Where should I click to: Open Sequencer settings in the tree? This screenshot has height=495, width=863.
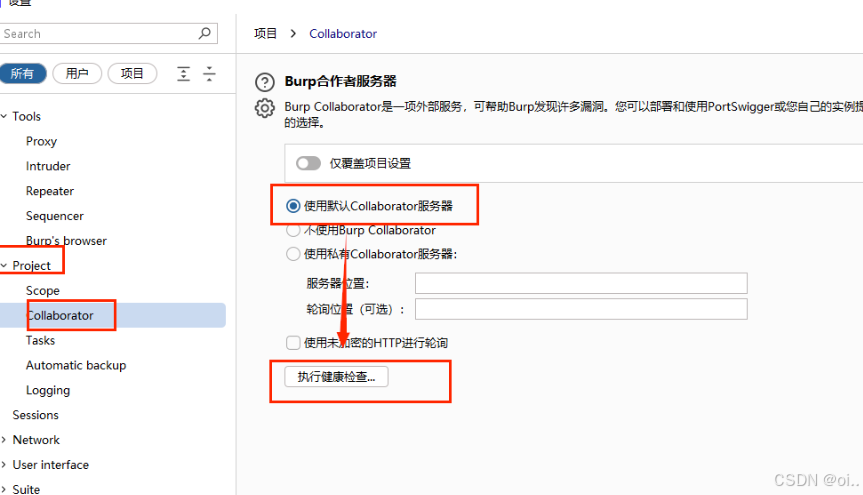coord(54,216)
